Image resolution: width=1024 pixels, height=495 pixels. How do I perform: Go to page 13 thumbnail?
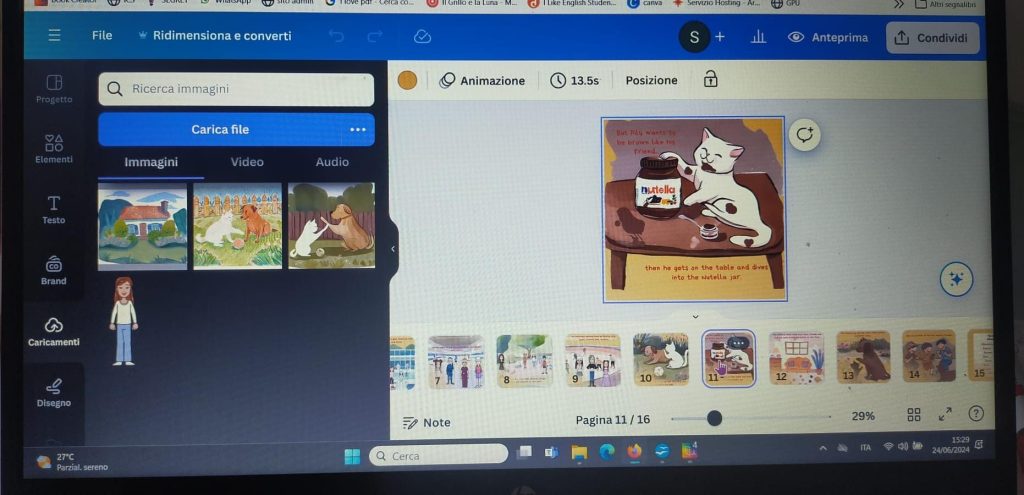tap(863, 357)
